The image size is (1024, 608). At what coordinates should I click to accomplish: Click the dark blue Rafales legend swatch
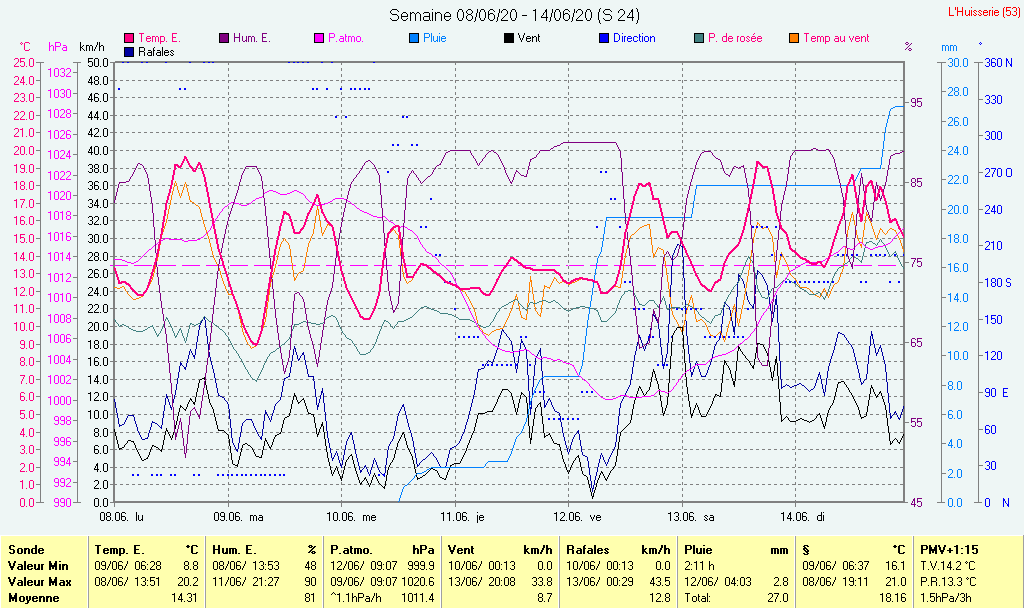[129, 52]
